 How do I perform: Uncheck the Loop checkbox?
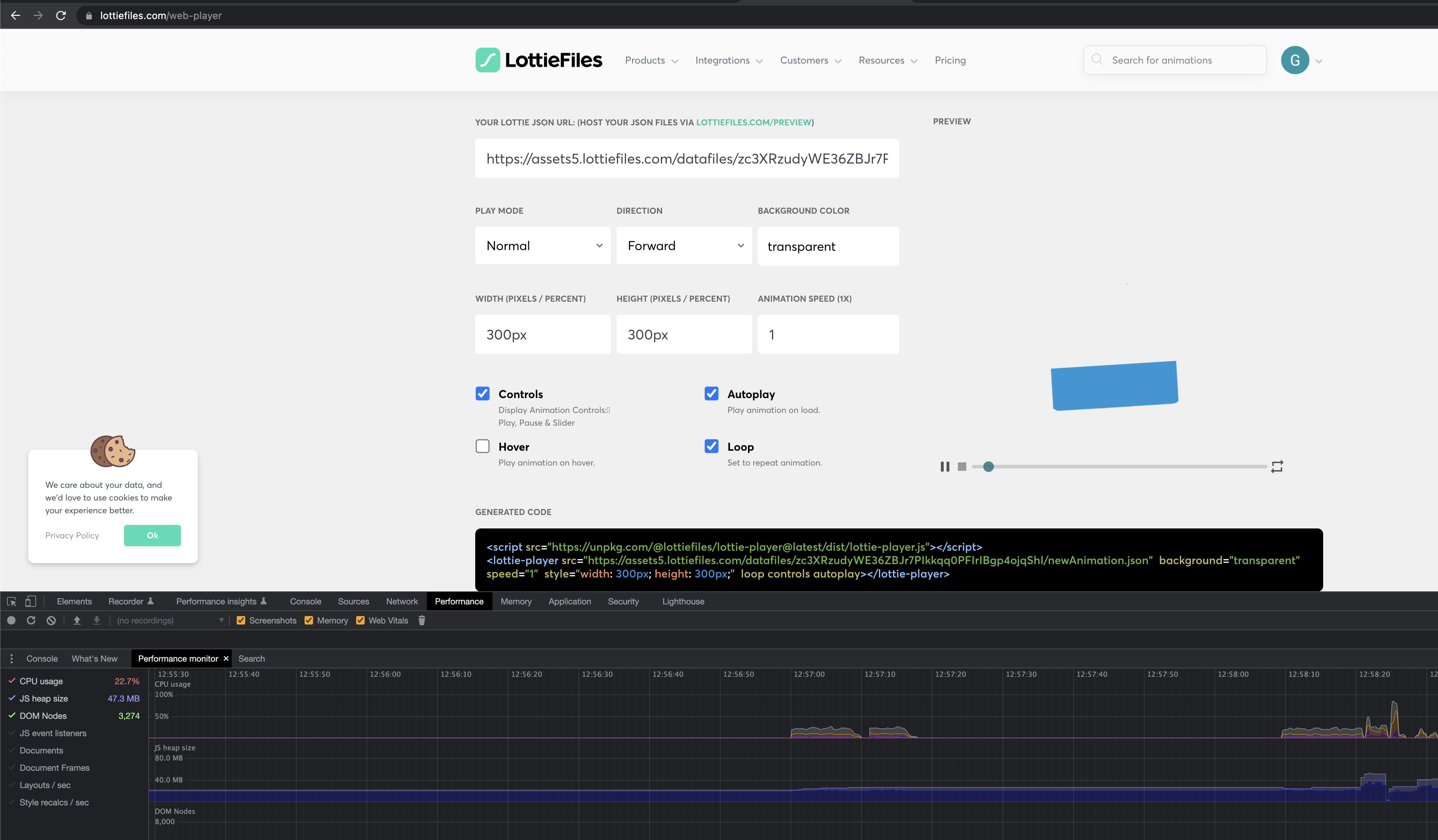coord(711,446)
